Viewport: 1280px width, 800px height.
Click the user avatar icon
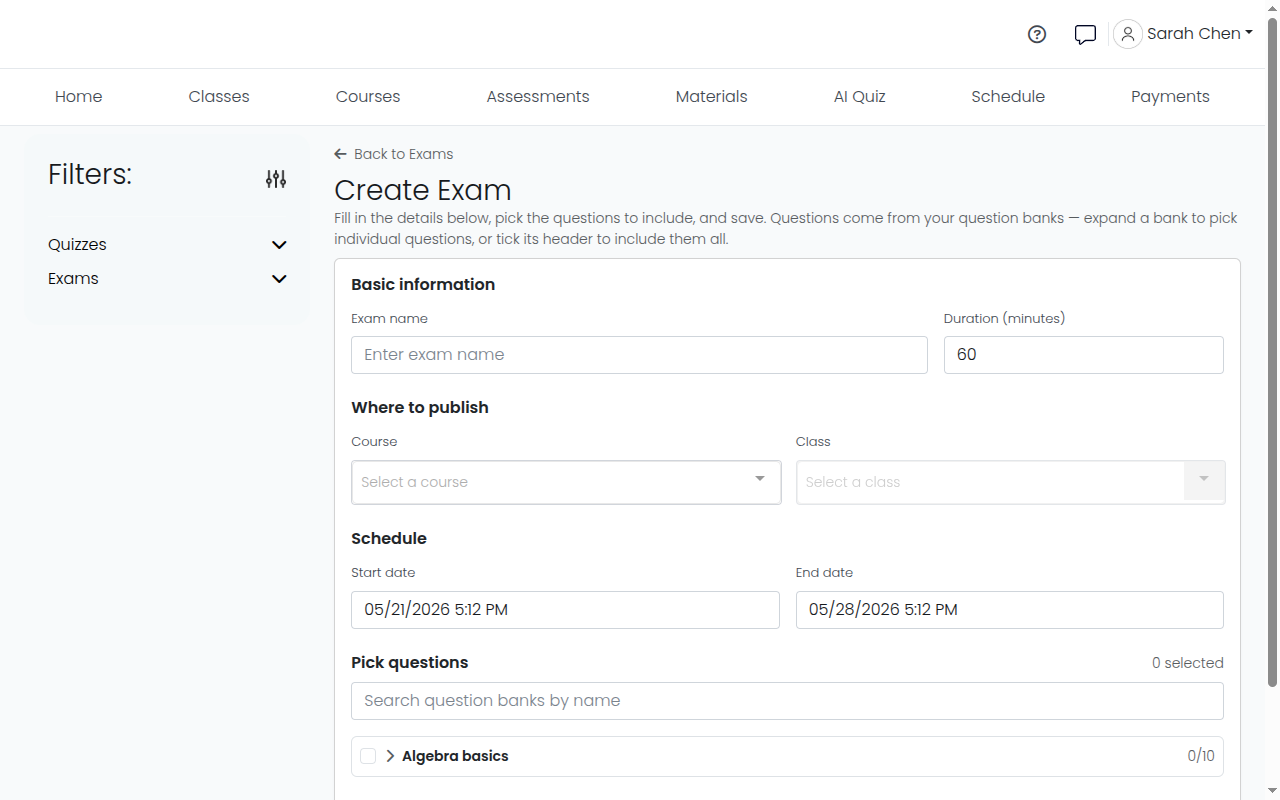coord(1128,34)
